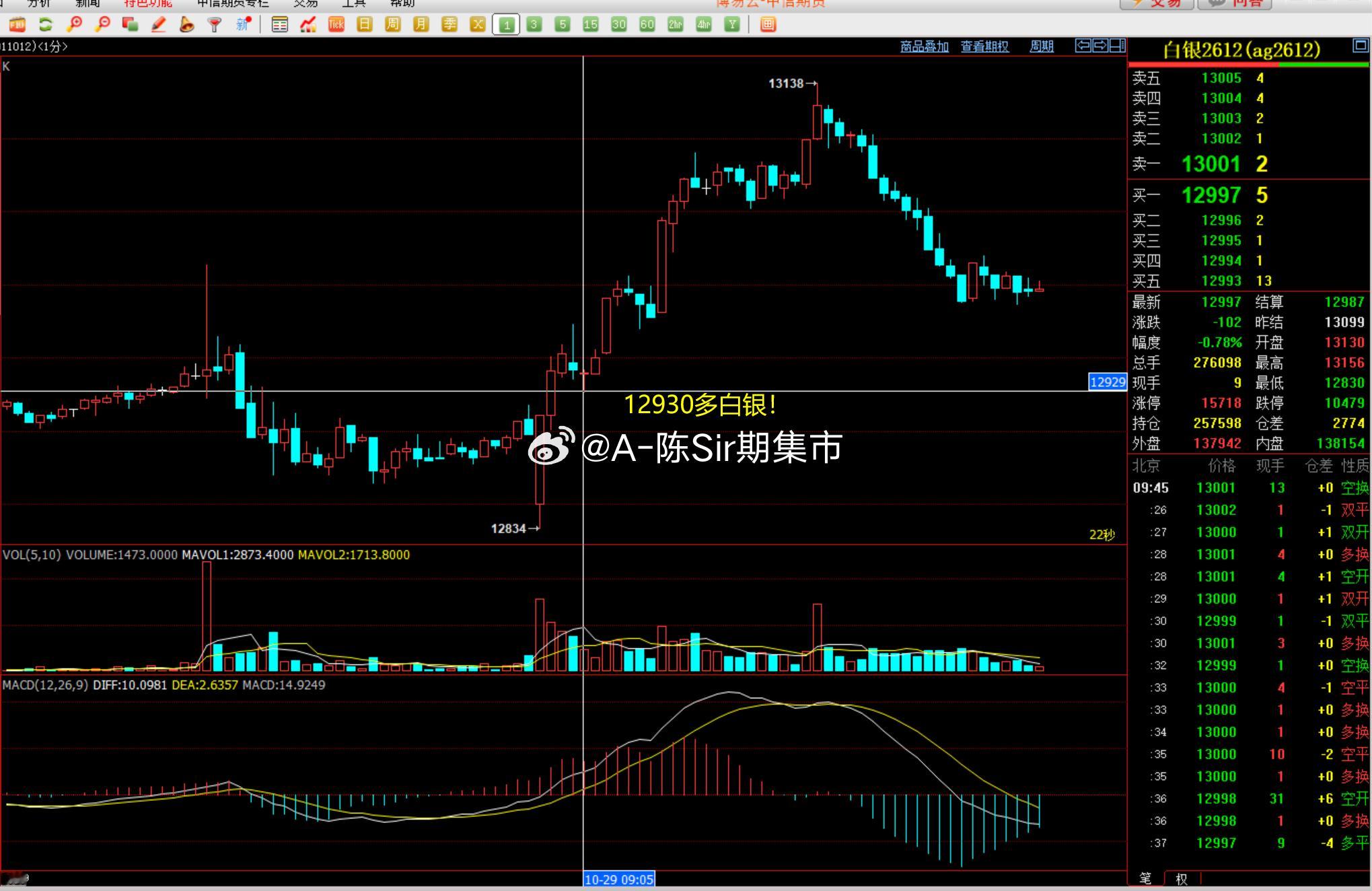Click the previous contract left arrow icon
The height and width of the screenshot is (891, 1372).
pos(1083,46)
